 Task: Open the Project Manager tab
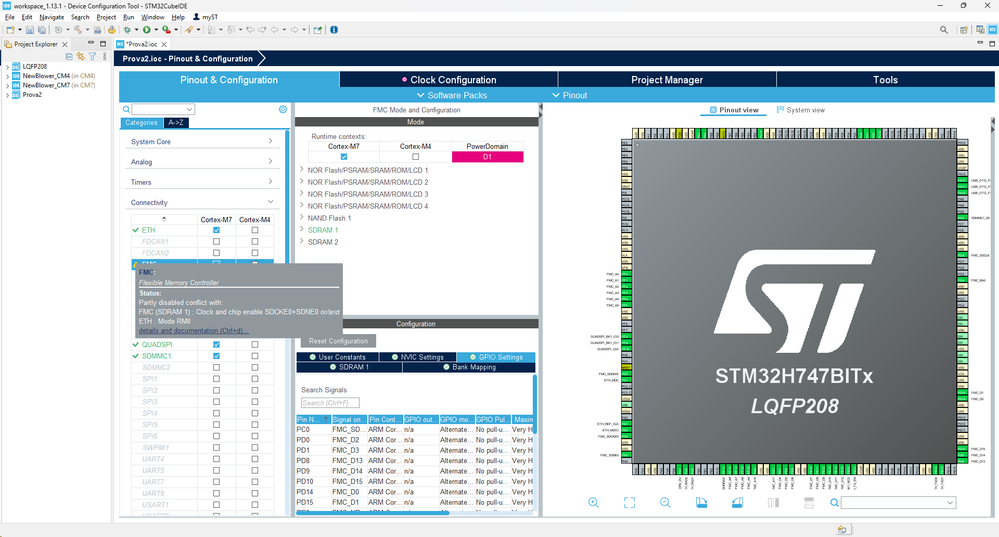667,80
